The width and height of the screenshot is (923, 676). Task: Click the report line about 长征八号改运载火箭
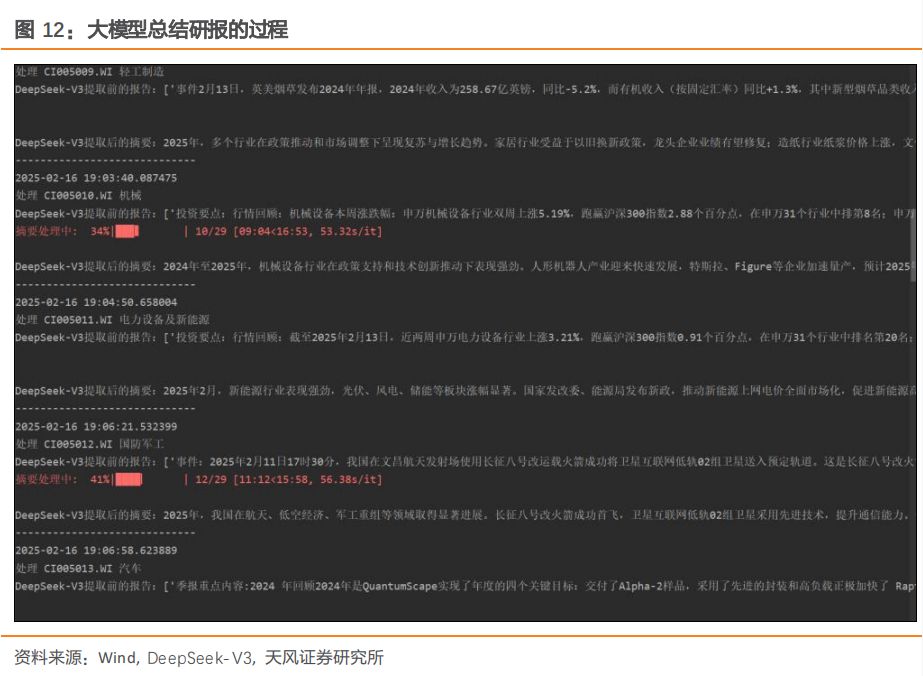click(465, 461)
